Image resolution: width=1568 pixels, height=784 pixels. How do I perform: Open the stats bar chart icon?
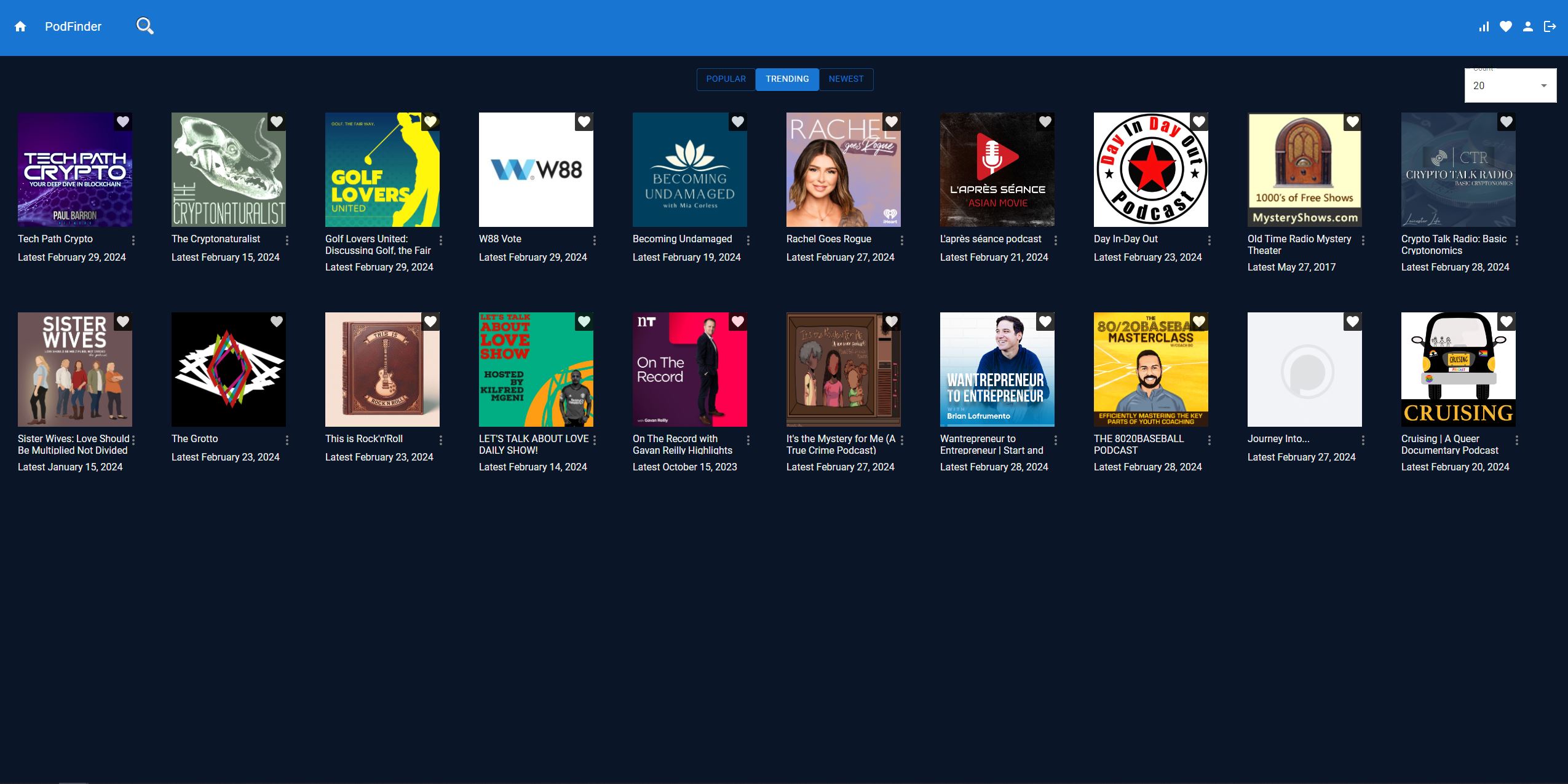tap(1484, 26)
